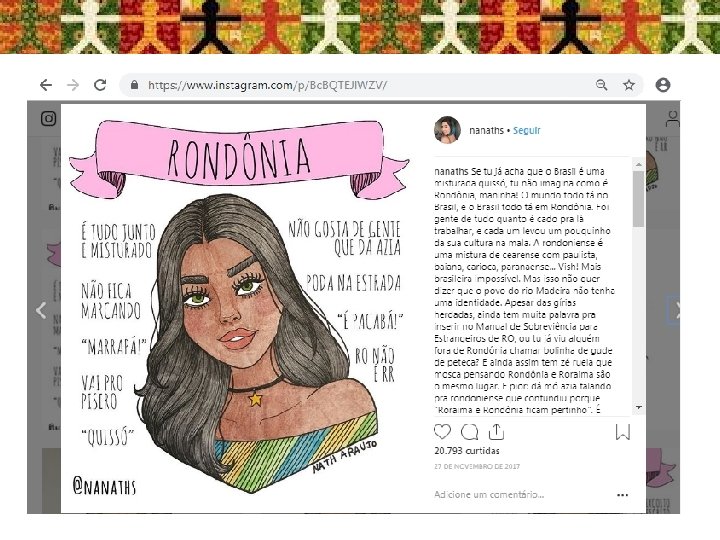Bookmark this page with the star icon

point(629,85)
